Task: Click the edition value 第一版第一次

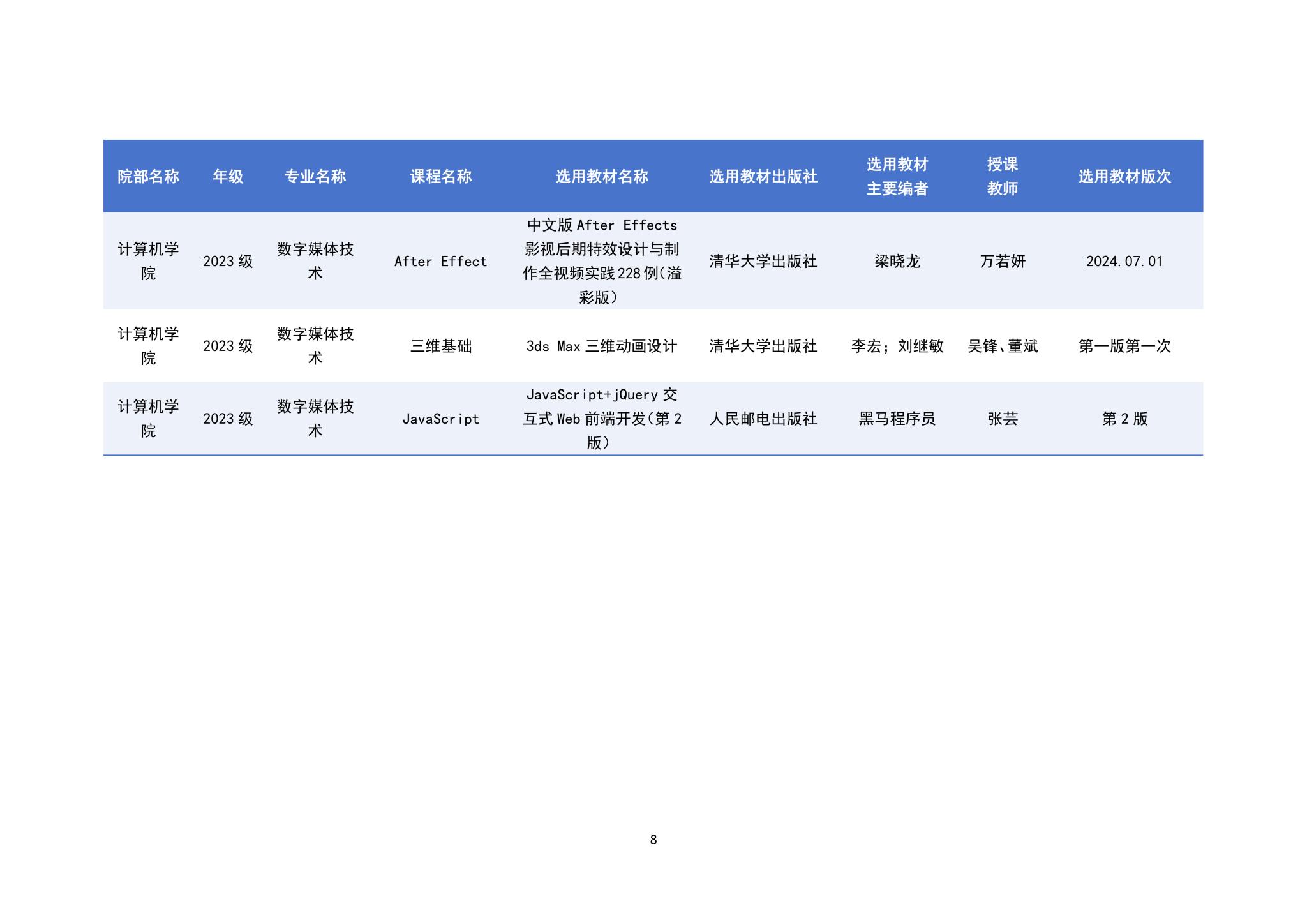Action: click(1124, 346)
